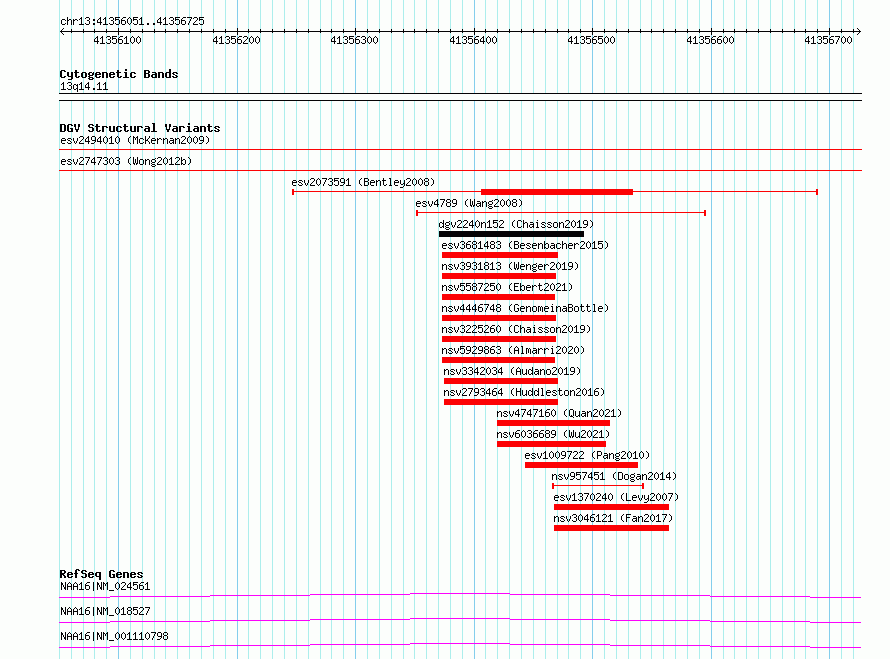Screen dimensions: 890x659
Task: Click ruler position 41356200
Action: (x=236, y=40)
